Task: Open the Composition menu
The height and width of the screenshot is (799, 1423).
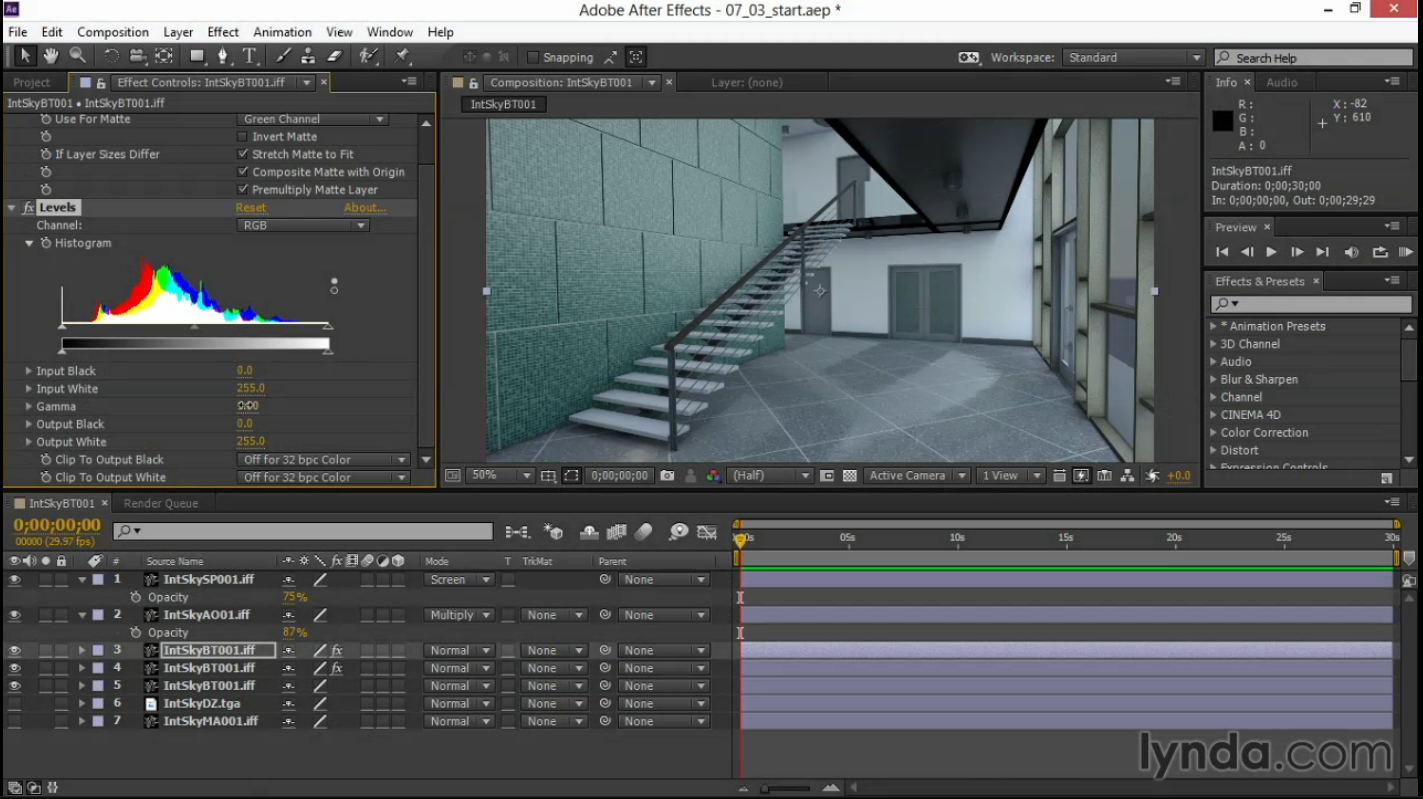Action: pyautogui.click(x=112, y=32)
